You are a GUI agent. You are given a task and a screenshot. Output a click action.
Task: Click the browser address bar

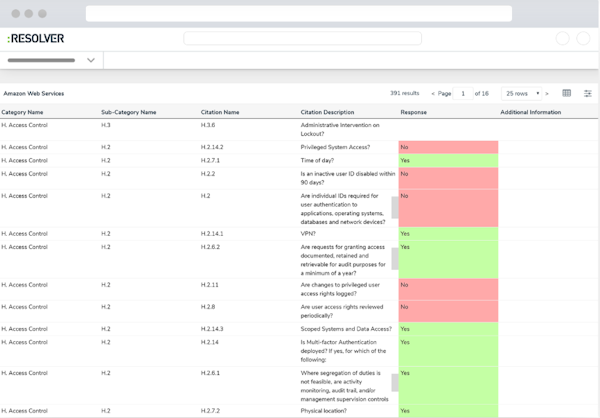(x=299, y=13)
